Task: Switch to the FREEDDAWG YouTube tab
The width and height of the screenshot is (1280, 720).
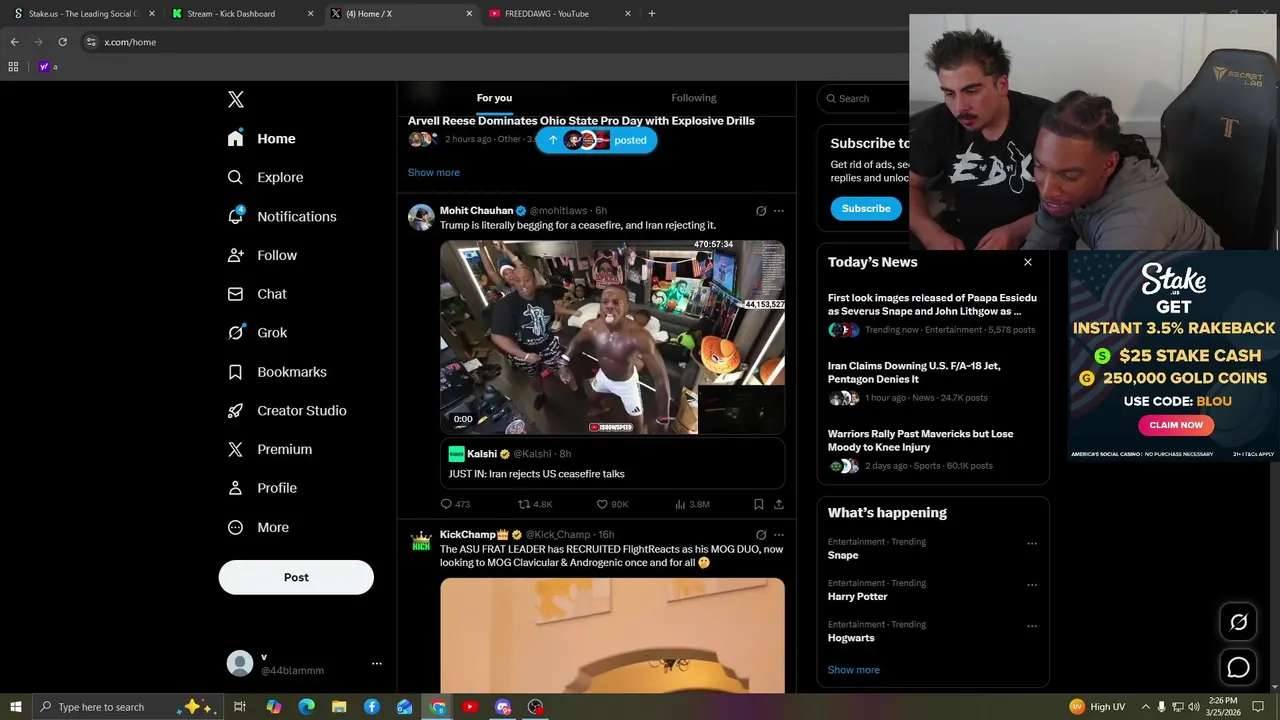Action: [560, 14]
